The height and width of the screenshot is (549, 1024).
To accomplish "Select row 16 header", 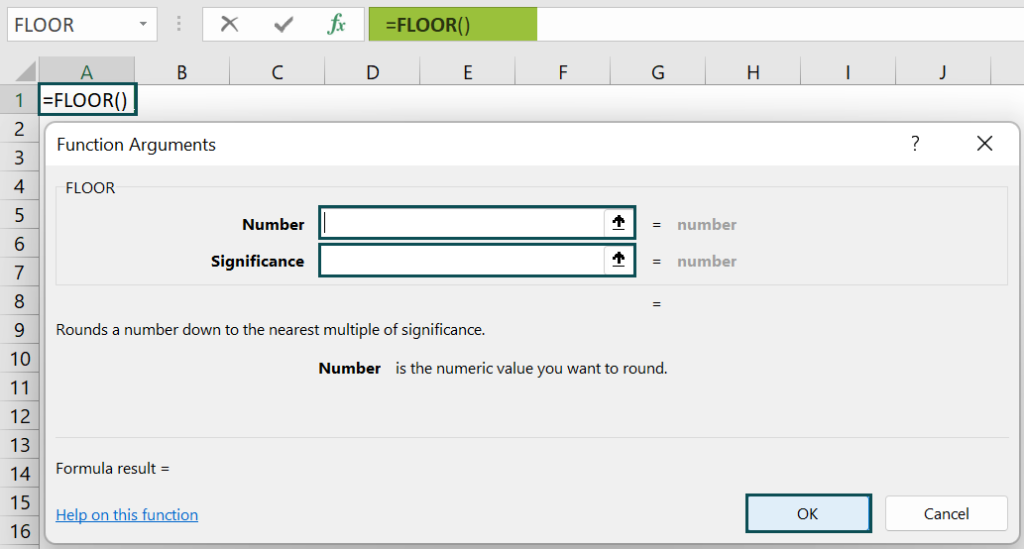I will pyautogui.click(x=19, y=531).
